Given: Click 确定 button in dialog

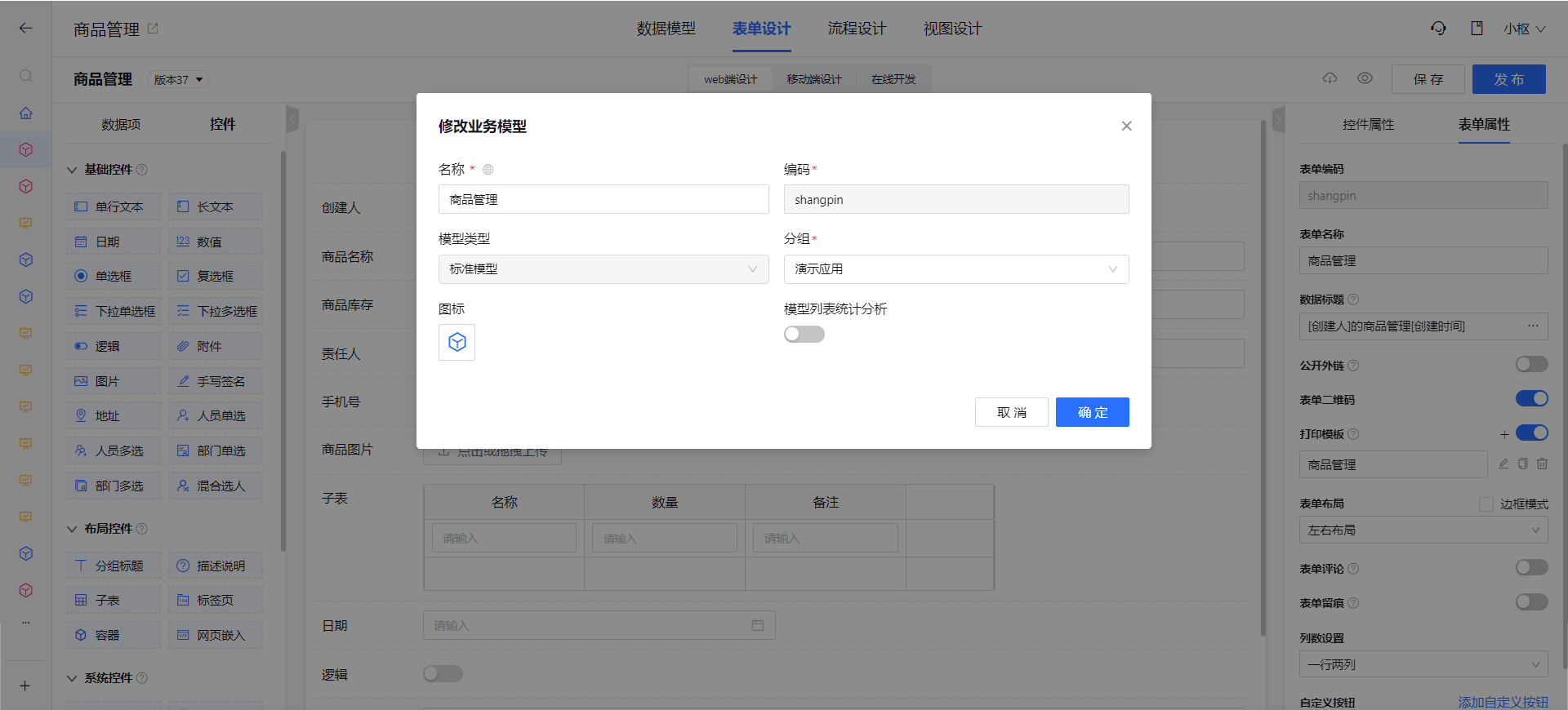Looking at the screenshot, I should 1093,412.
